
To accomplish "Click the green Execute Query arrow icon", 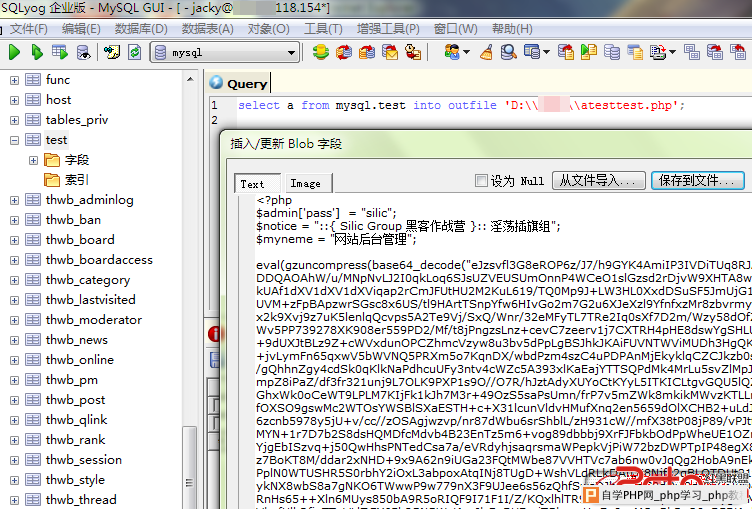I will point(14,52).
